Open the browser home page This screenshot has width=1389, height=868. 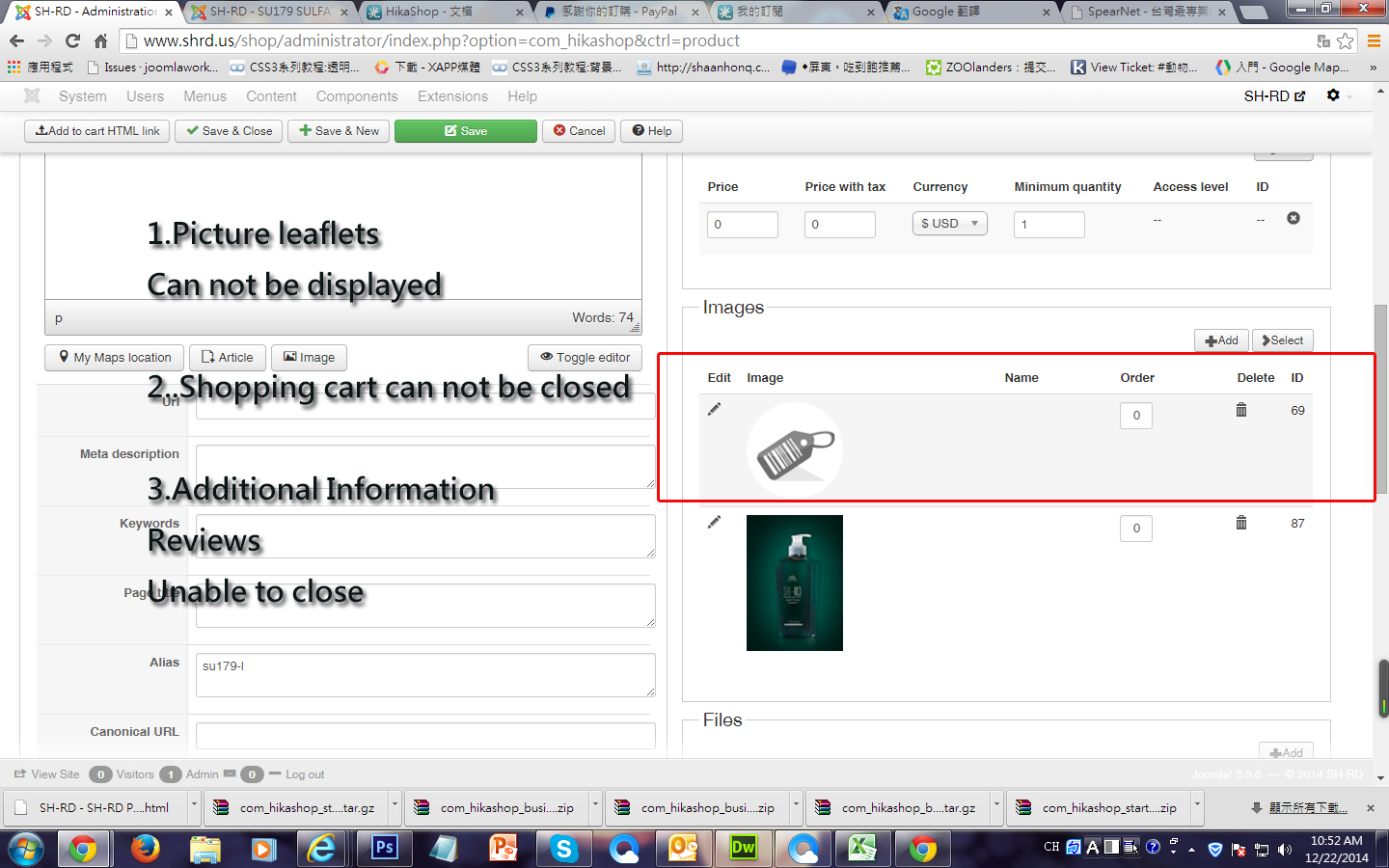click(100, 41)
